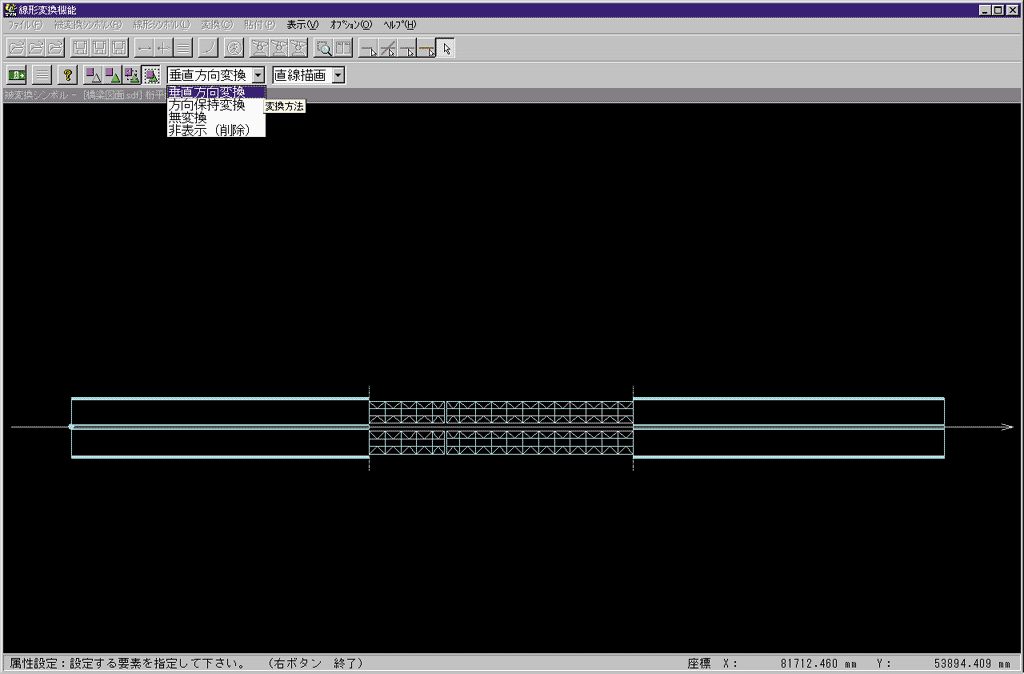Image resolution: width=1024 pixels, height=674 pixels.
Task: Click the truss girder grid in the drawing
Action: (501, 428)
